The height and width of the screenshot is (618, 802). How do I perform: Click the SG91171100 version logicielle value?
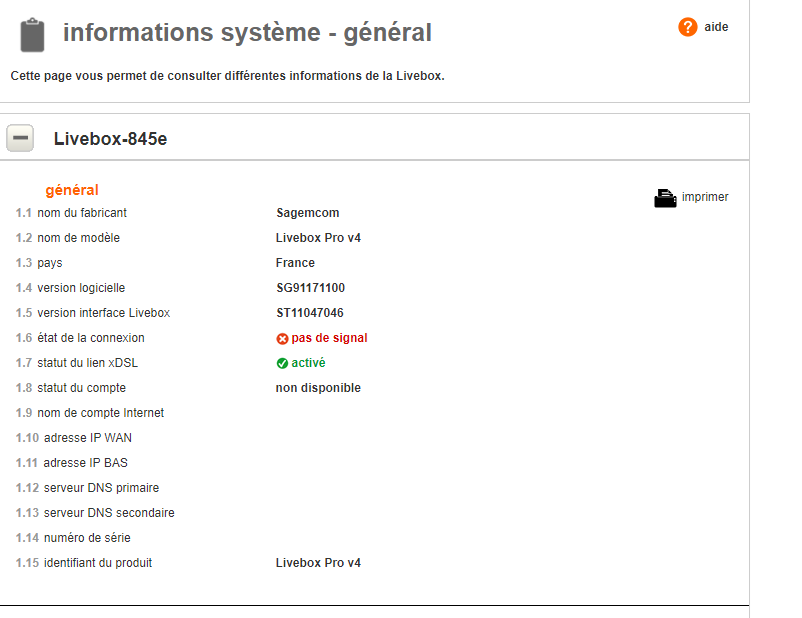[311, 287]
